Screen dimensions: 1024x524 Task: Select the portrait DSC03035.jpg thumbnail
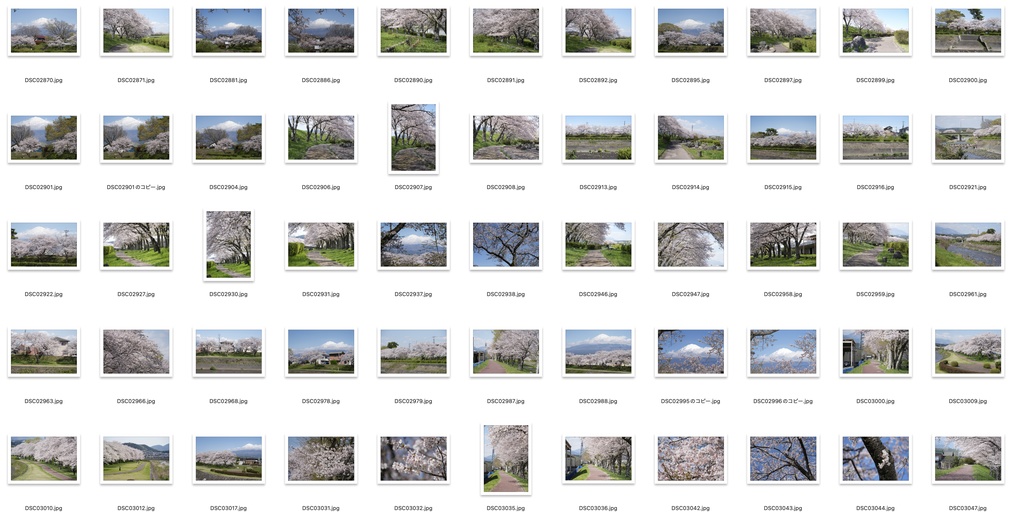coord(505,459)
